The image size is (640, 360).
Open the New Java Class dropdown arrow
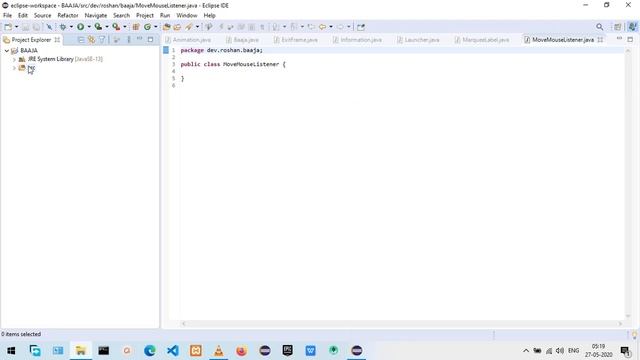(x=156, y=27)
